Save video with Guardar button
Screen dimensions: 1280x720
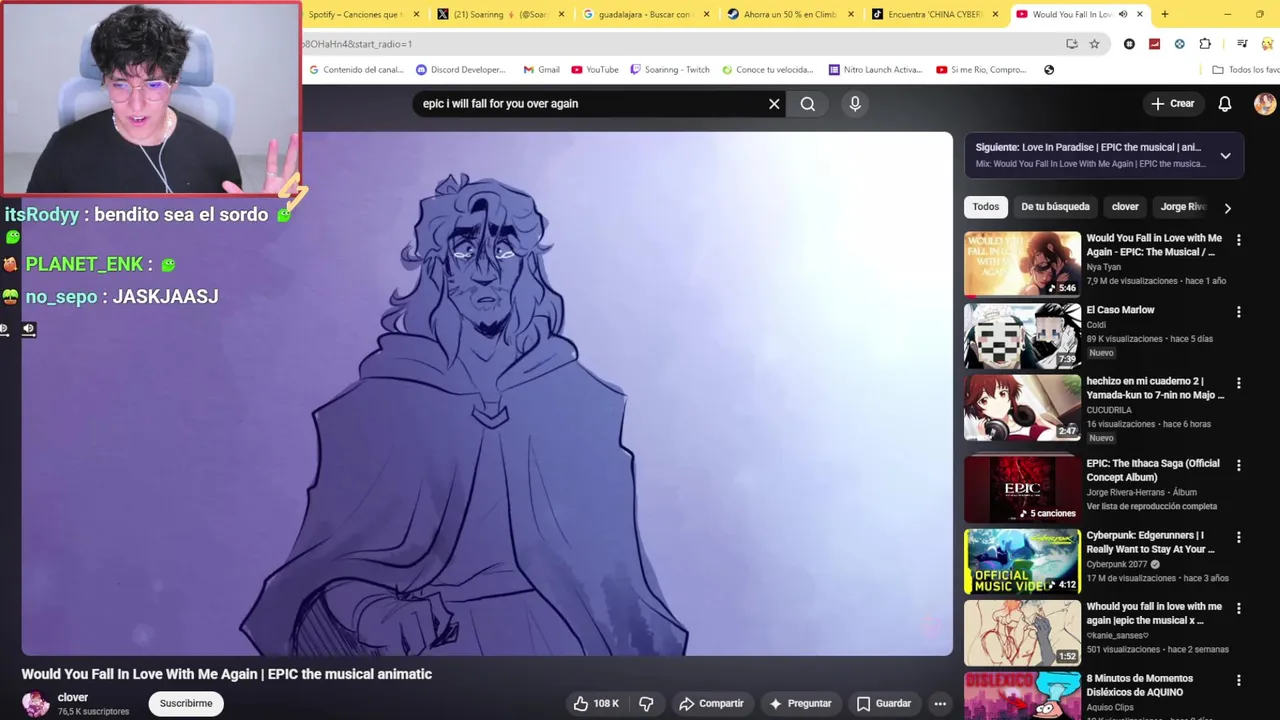tap(884, 704)
